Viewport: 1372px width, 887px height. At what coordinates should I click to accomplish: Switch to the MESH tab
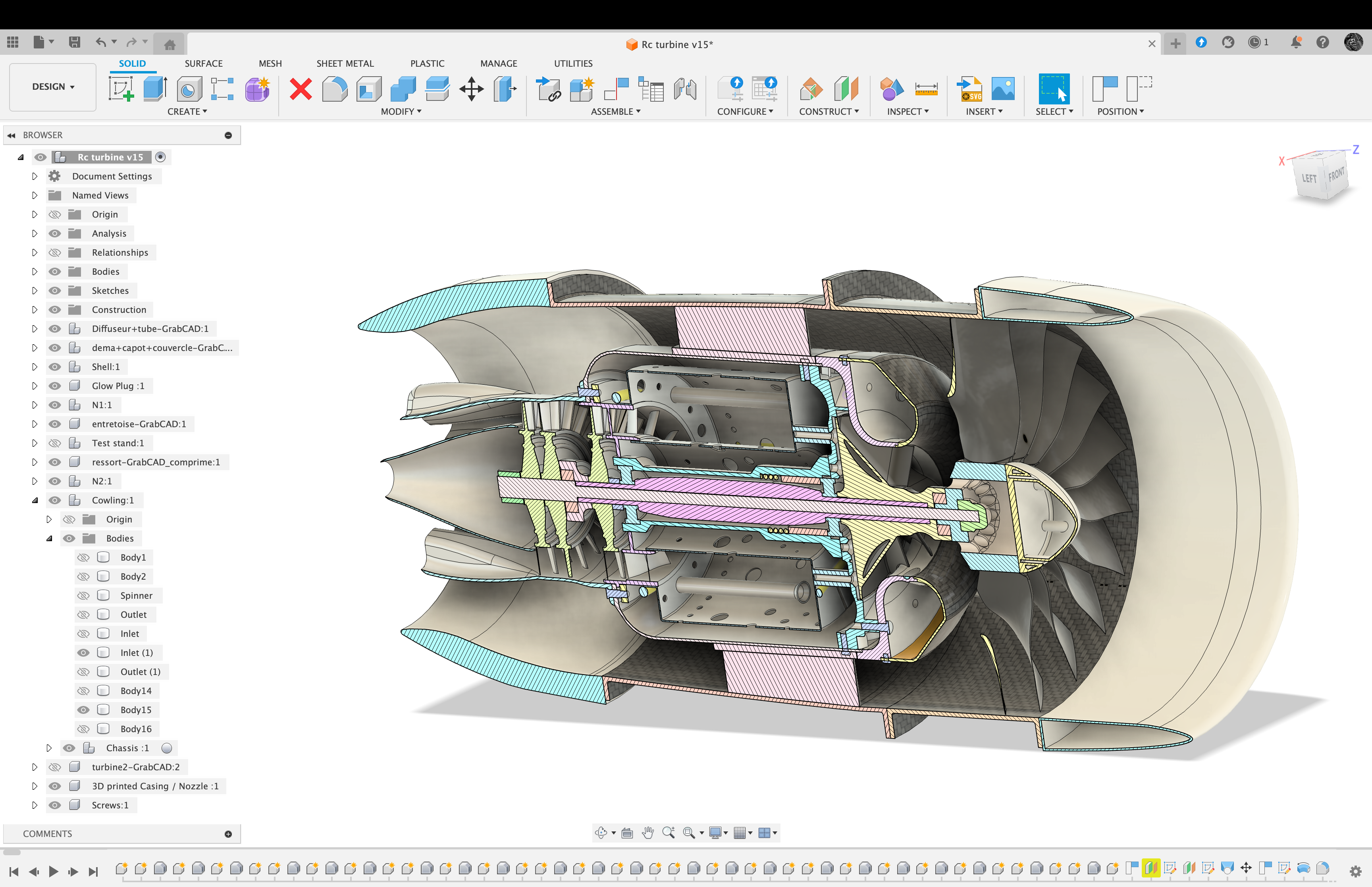(270, 64)
